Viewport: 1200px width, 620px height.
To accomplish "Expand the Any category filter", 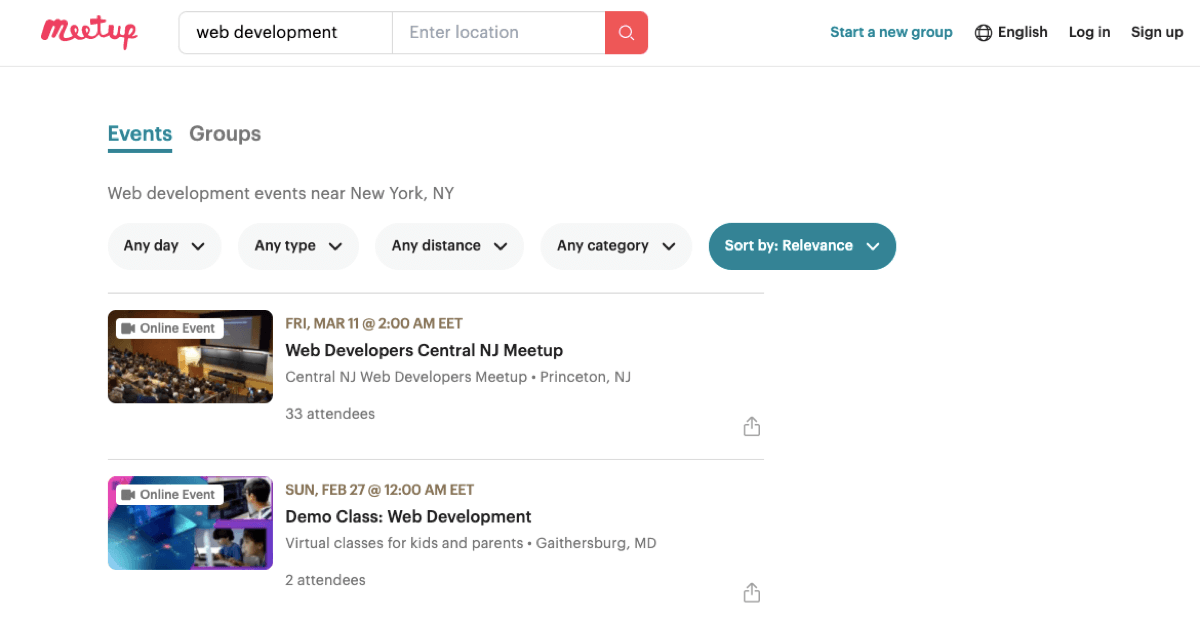I will click(616, 246).
